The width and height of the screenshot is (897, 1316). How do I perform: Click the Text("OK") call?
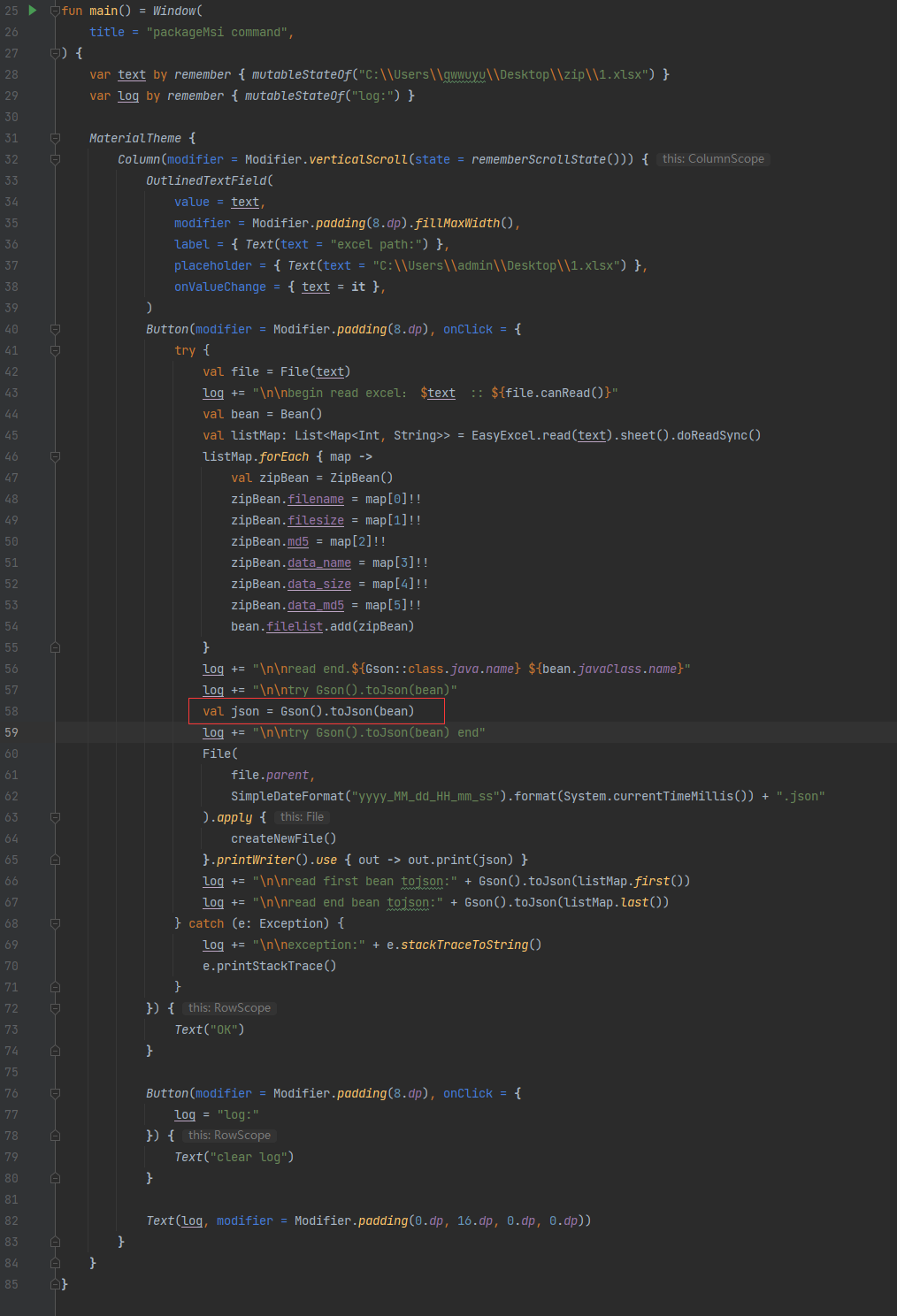point(210,1029)
